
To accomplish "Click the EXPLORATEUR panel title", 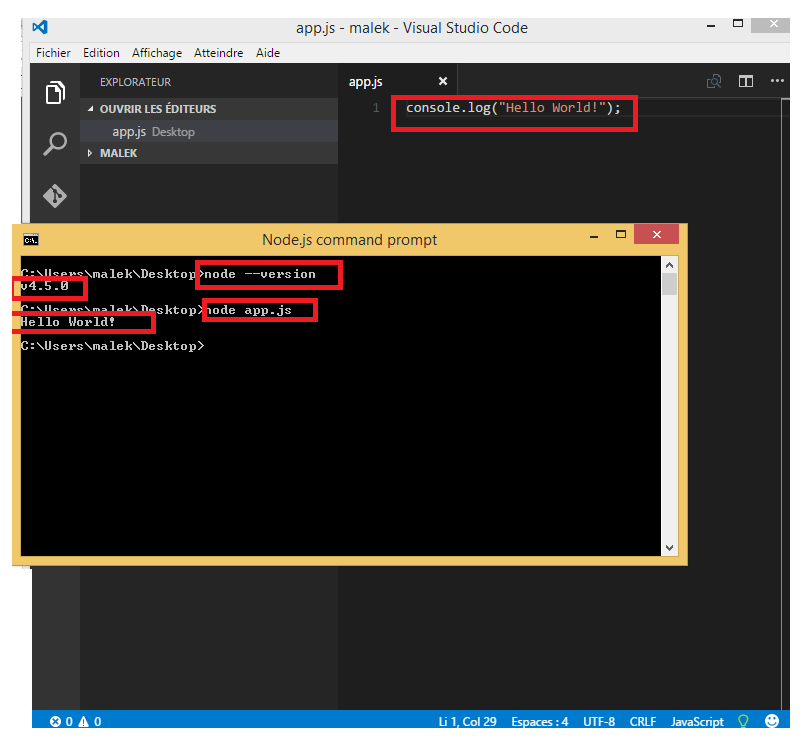I will (135, 82).
